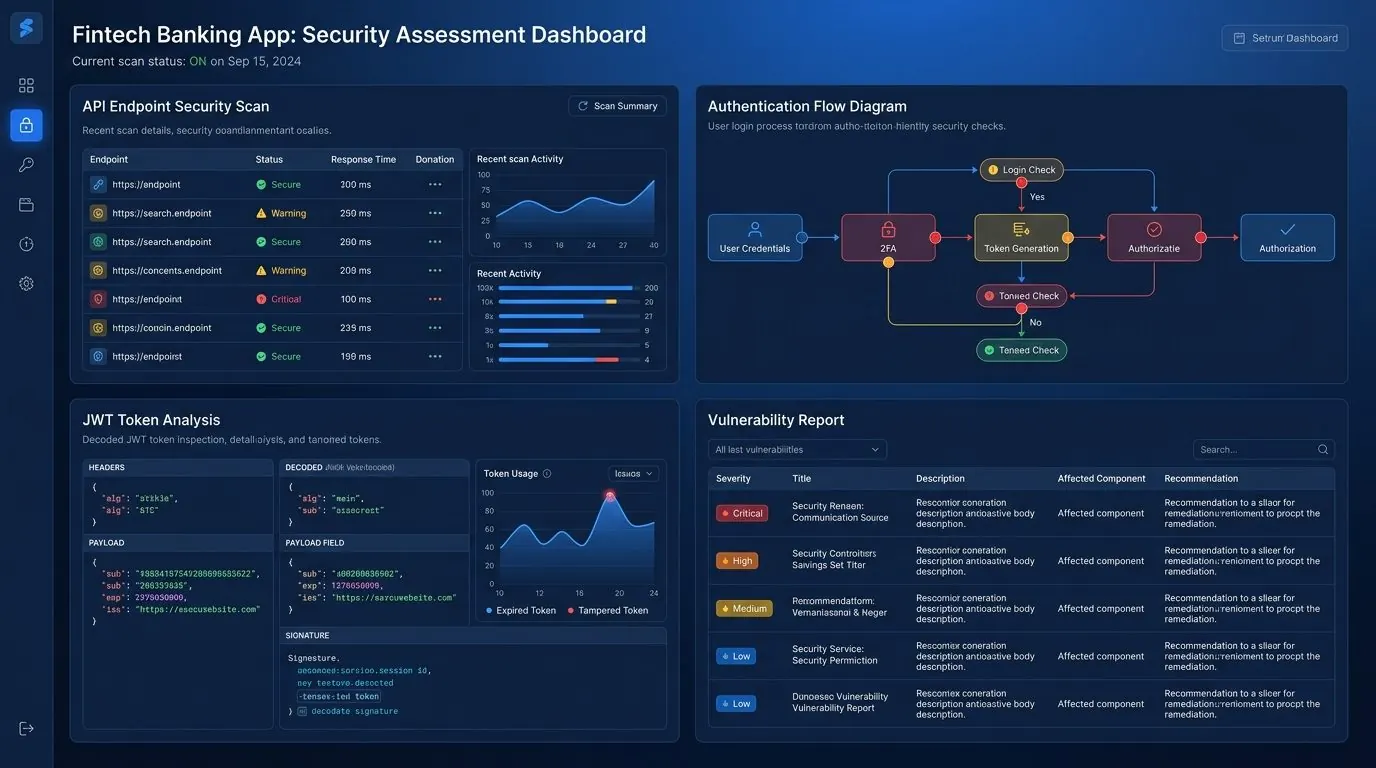1376x768 pixels.
Task: Click the app logo atop the sidebar
Action: (26, 28)
